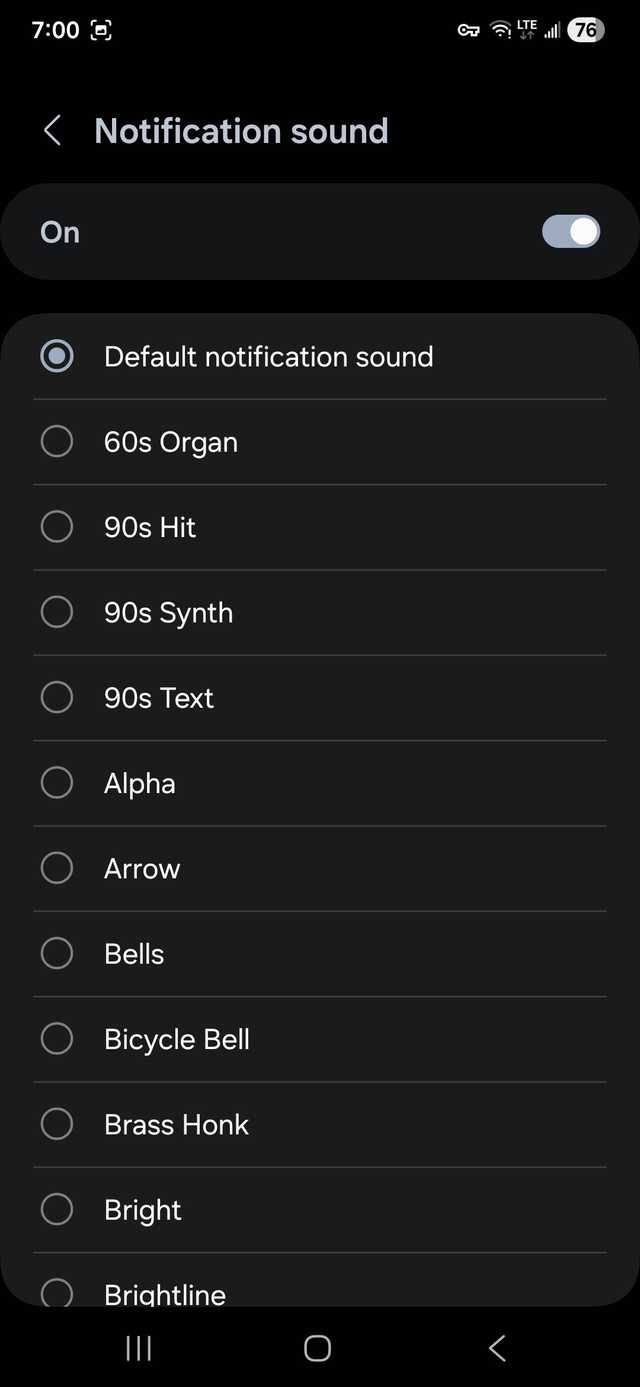Go back using the header arrow
This screenshot has width=640, height=1387.
point(53,131)
